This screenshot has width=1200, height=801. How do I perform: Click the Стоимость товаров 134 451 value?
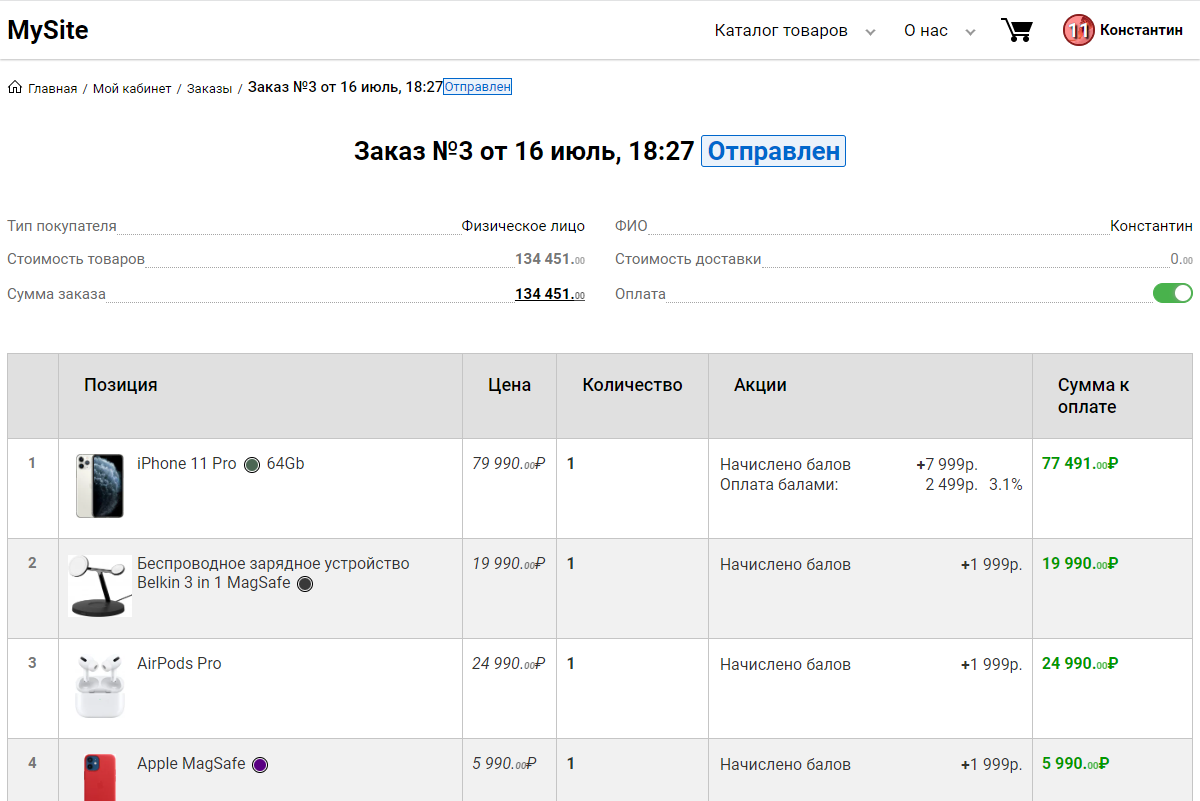tap(550, 259)
